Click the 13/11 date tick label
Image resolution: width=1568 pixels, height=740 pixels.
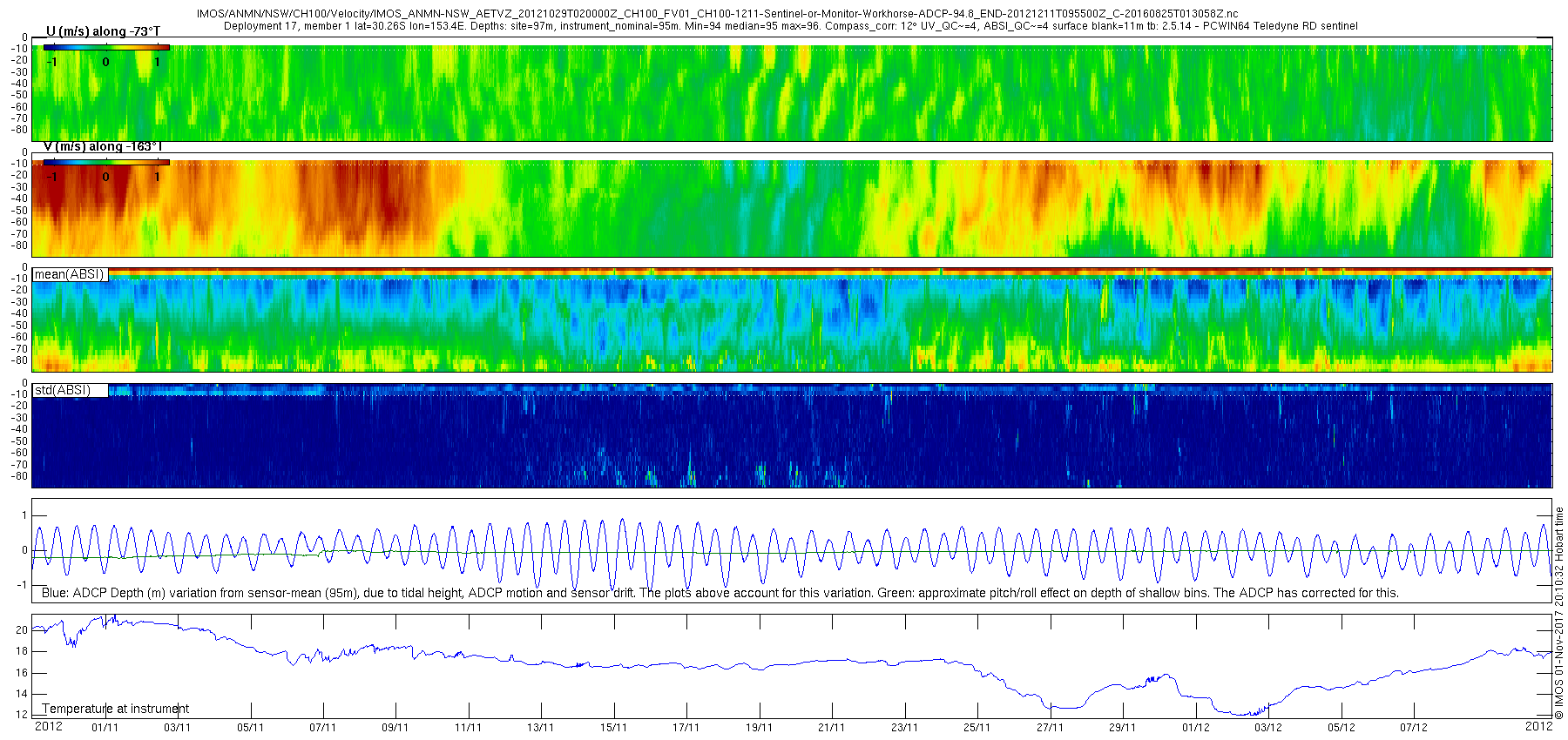click(541, 727)
